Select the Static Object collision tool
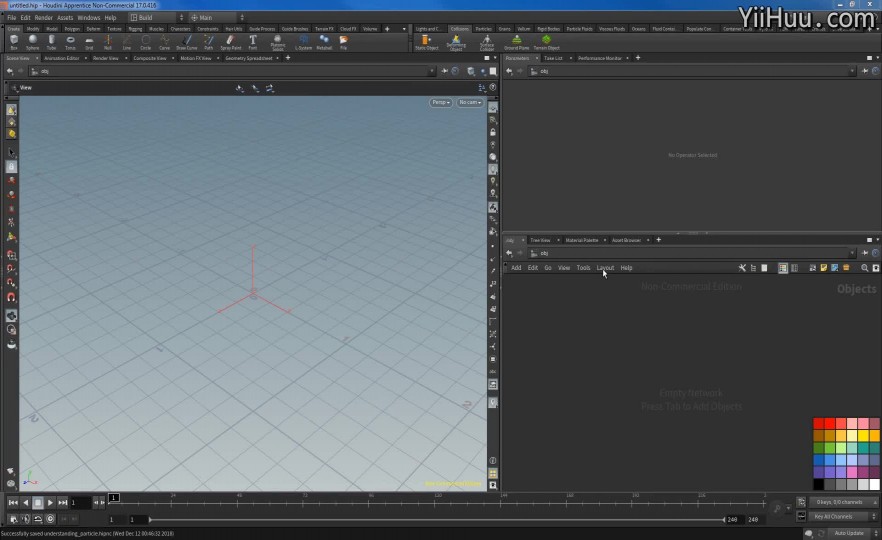882x540 pixels. (x=426, y=42)
